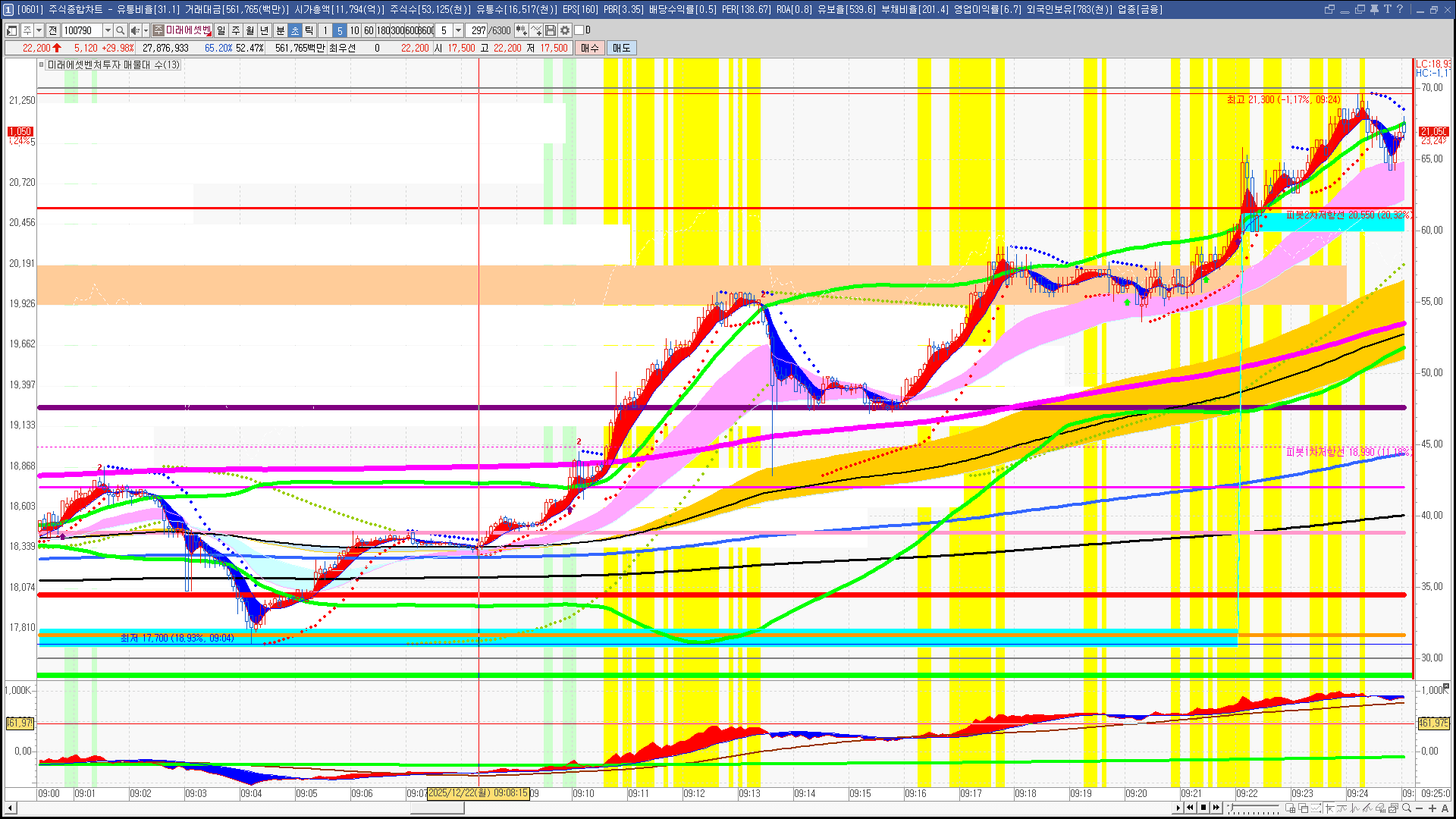Open the stock code dropdown arrow

pos(108,30)
